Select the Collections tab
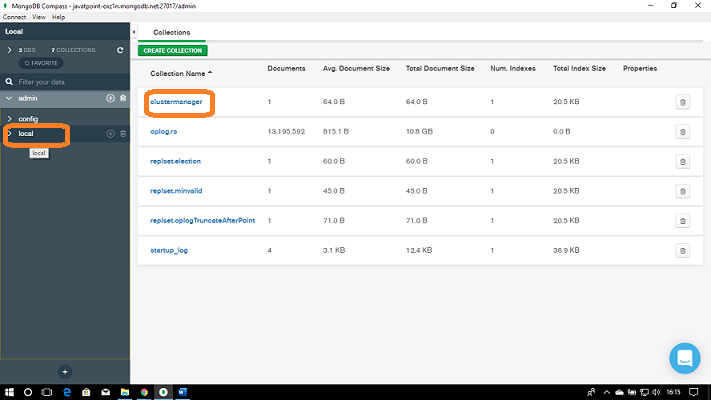Screen dimensions: 711x400 [171, 32]
